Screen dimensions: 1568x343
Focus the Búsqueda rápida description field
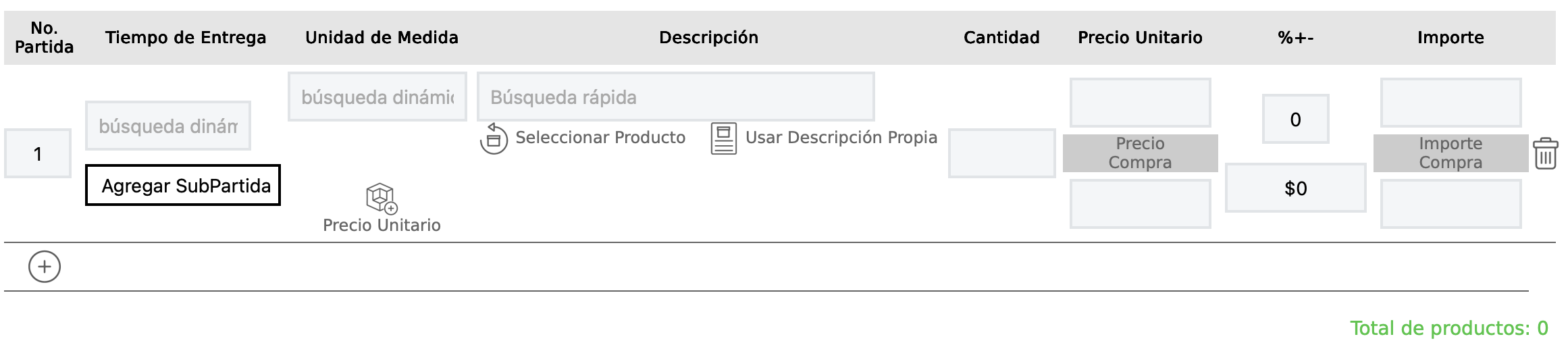[x=675, y=97]
